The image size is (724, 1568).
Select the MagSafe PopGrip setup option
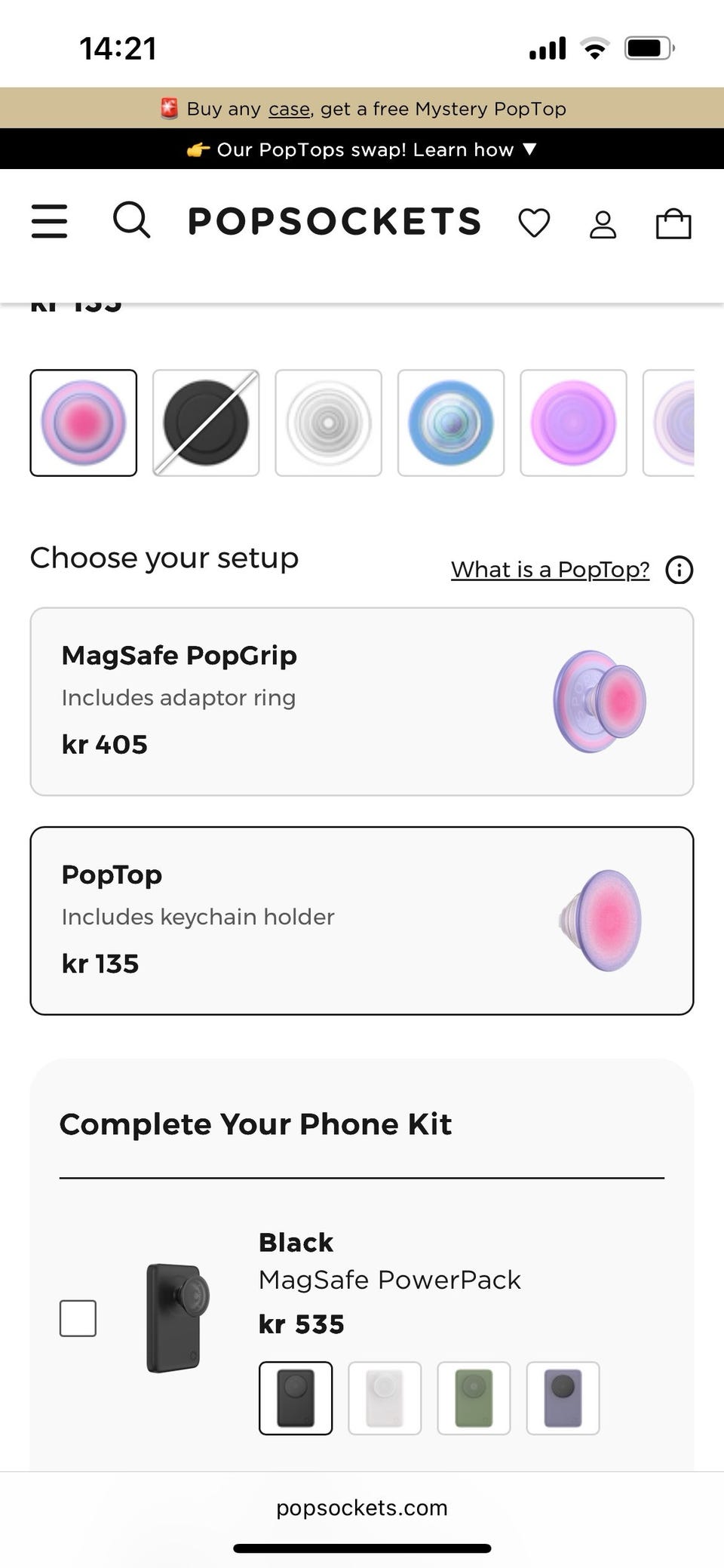362,701
